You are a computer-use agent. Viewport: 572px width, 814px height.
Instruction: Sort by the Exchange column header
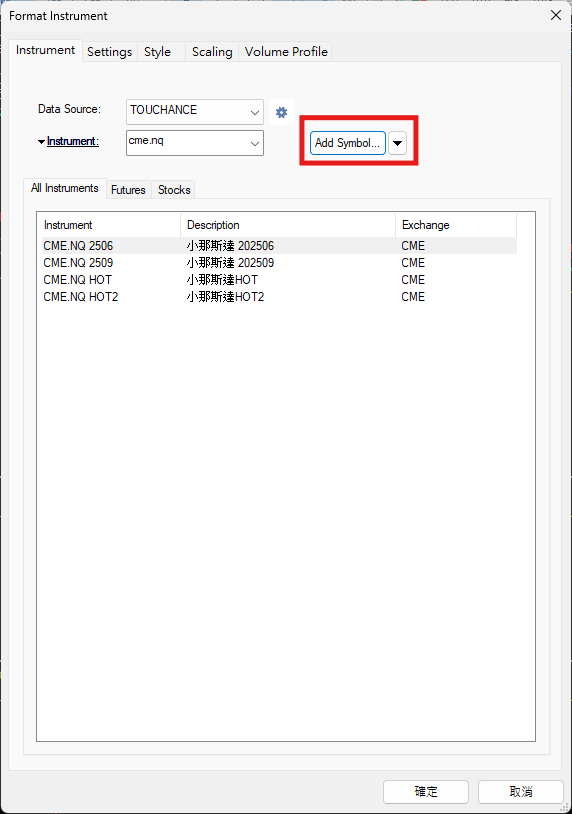456,225
